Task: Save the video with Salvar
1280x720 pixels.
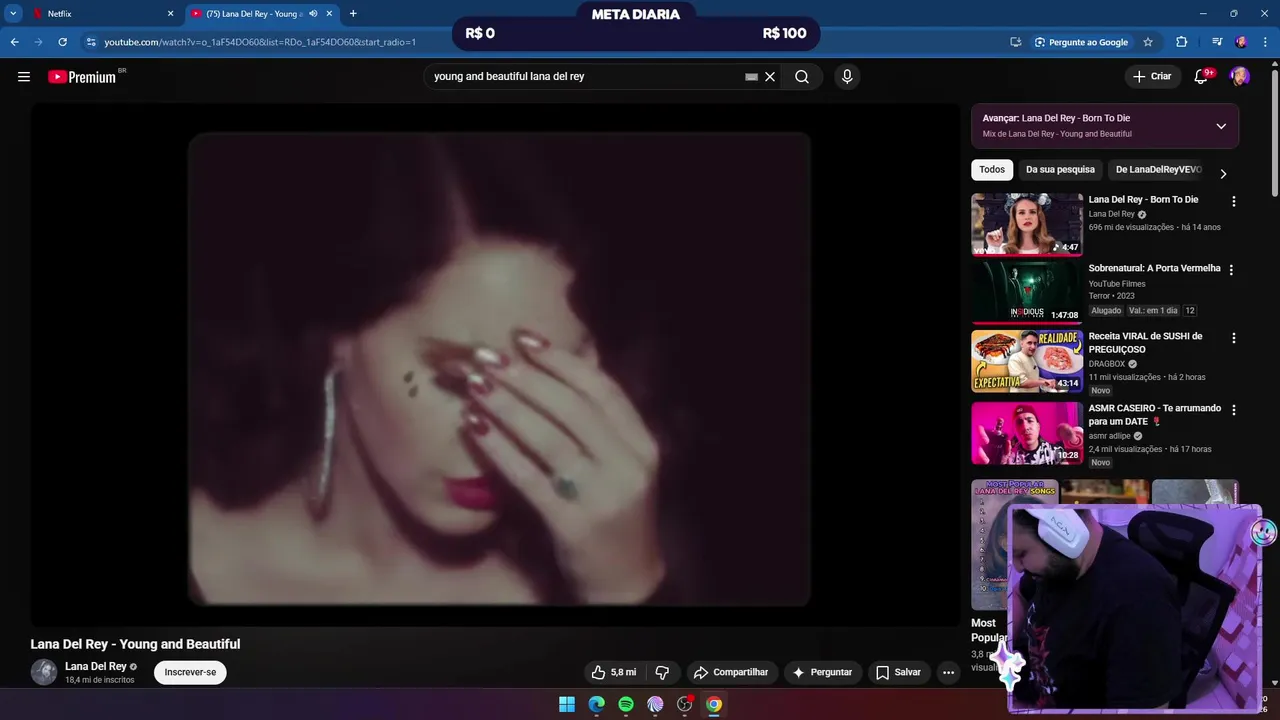Action: tap(898, 672)
